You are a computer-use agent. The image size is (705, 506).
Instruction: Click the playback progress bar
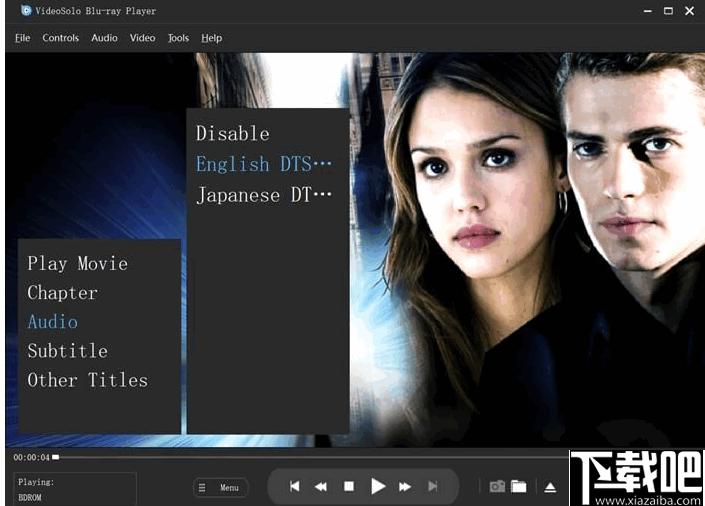(312, 457)
